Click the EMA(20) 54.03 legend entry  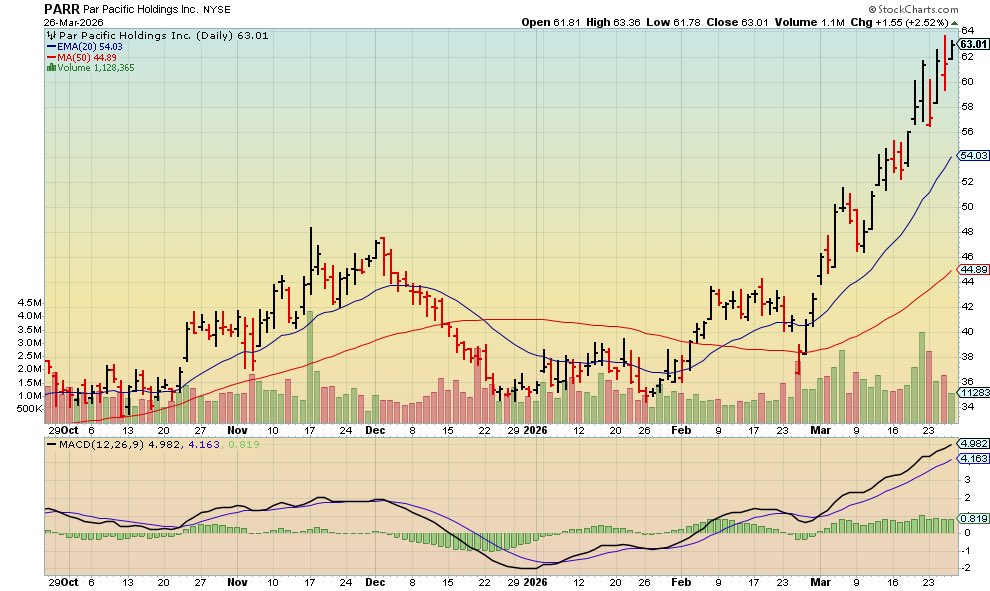[x=85, y=47]
